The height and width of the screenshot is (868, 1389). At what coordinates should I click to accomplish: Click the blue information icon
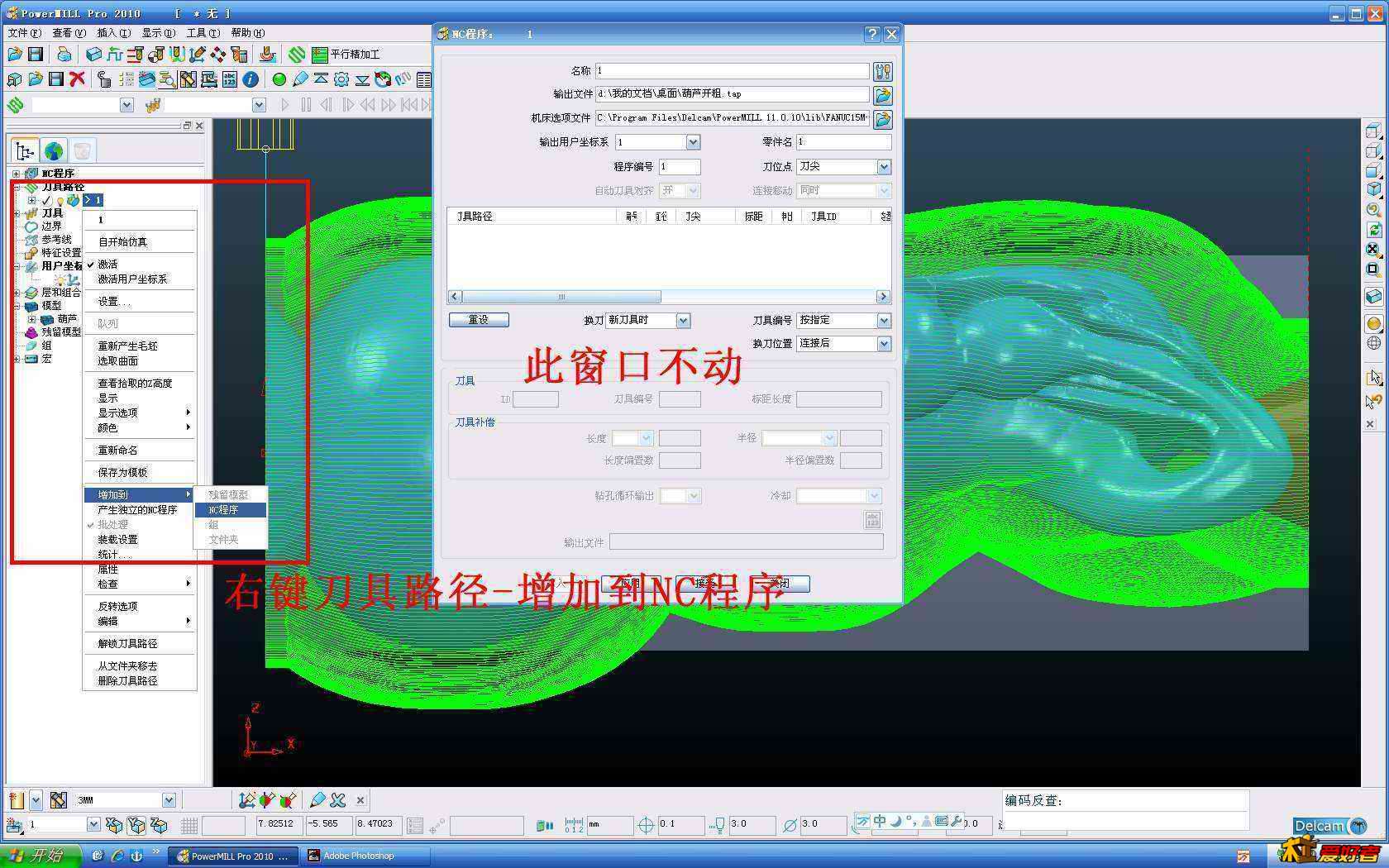coord(250,79)
